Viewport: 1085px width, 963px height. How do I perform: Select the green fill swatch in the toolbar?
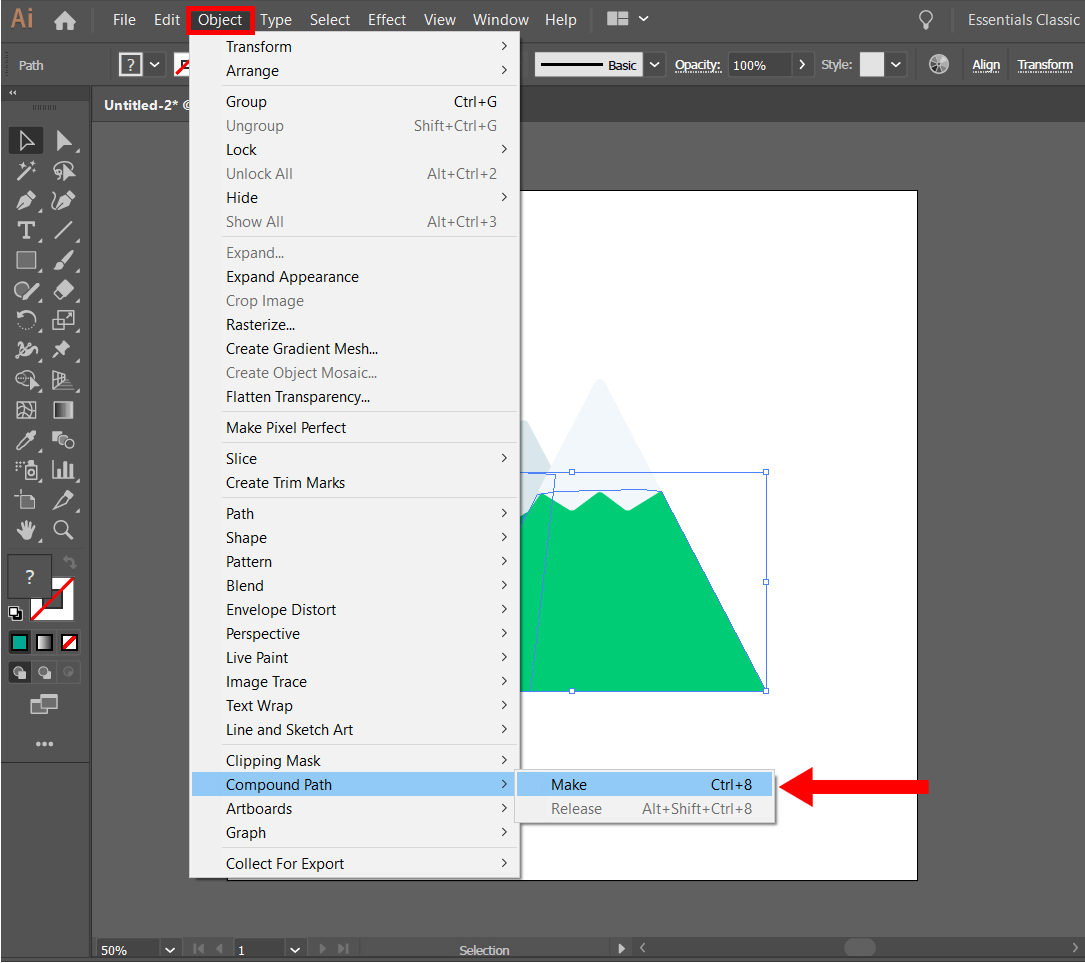click(18, 642)
